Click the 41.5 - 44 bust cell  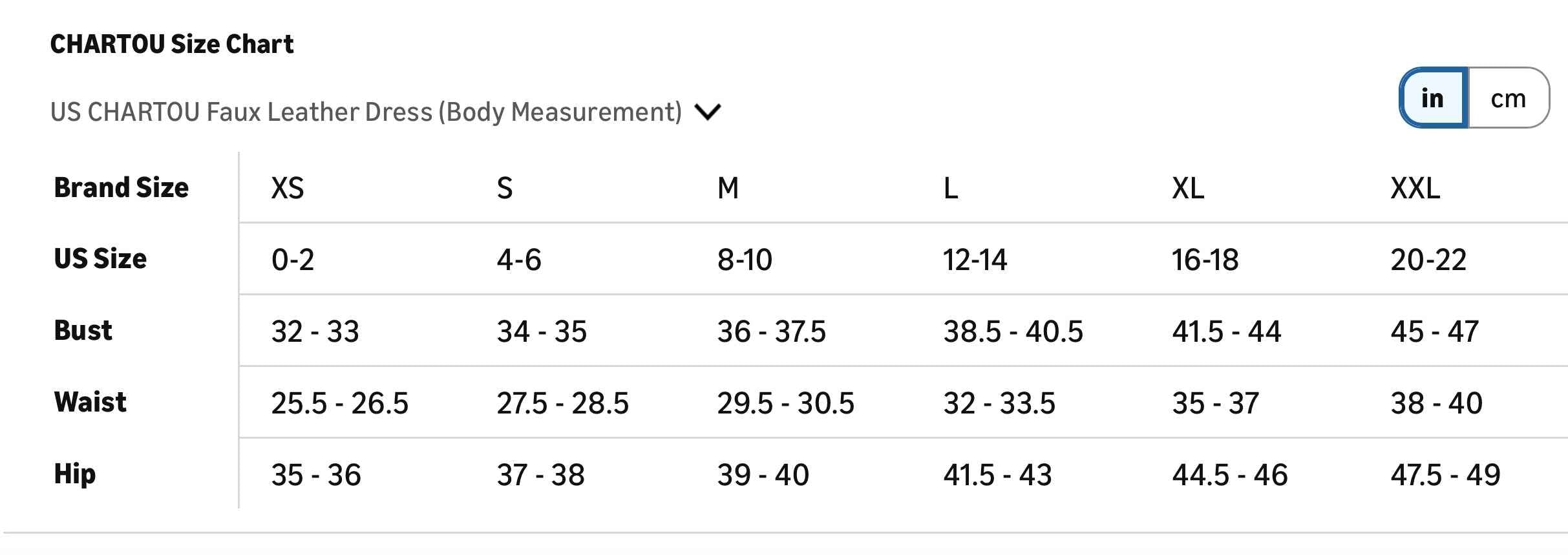(x=1226, y=331)
